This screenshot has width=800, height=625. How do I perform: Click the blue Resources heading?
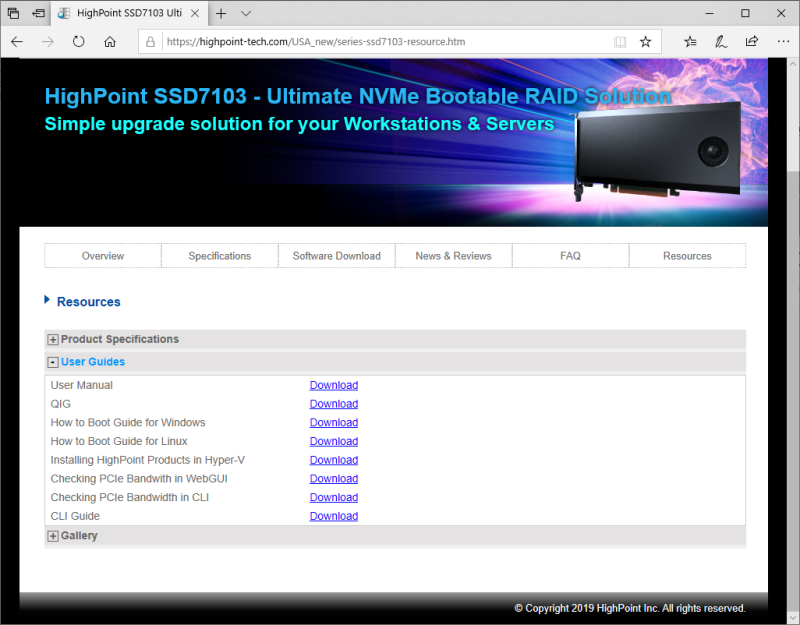pyautogui.click(x=89, y=302)
